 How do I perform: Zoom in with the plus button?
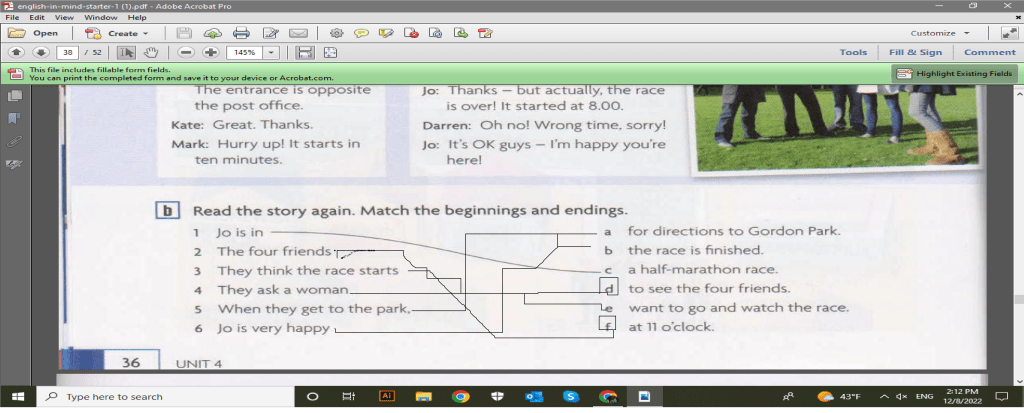[x=211, y=52]
